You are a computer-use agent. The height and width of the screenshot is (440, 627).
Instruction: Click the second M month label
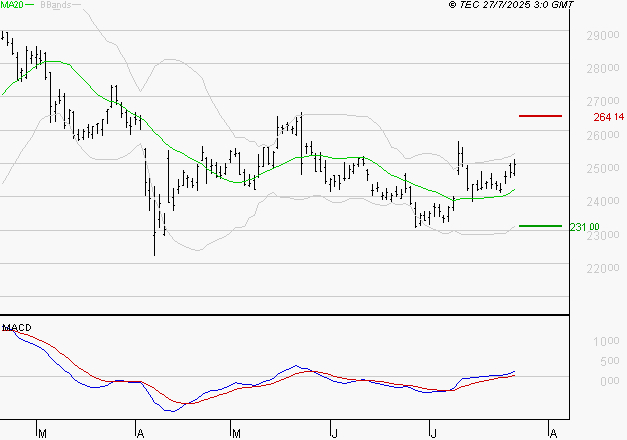click(236, 434)
